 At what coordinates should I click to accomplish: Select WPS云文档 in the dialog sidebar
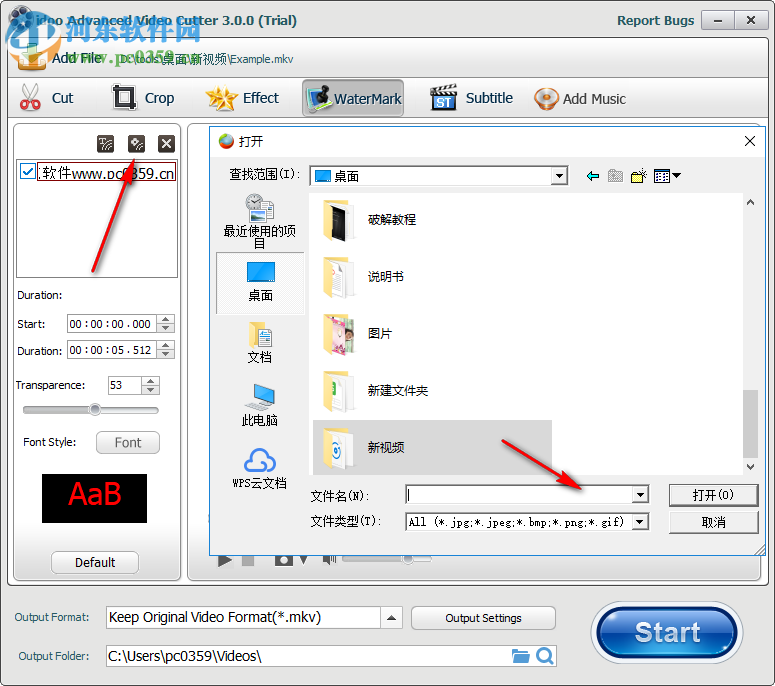coord(260,468)
